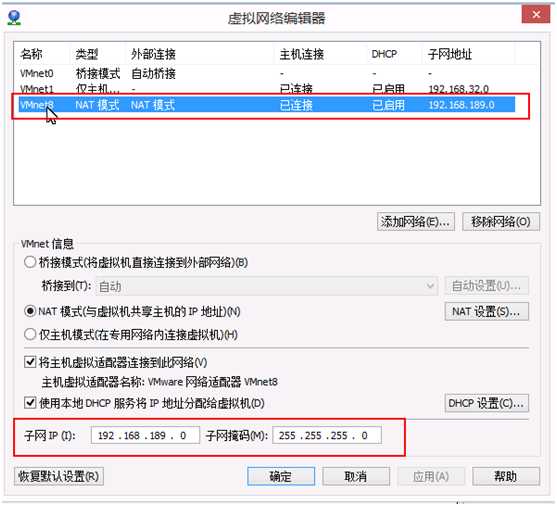Click the 外部连接 column header
Viewport: 557px width, 506px height.
tap(153, 54)
